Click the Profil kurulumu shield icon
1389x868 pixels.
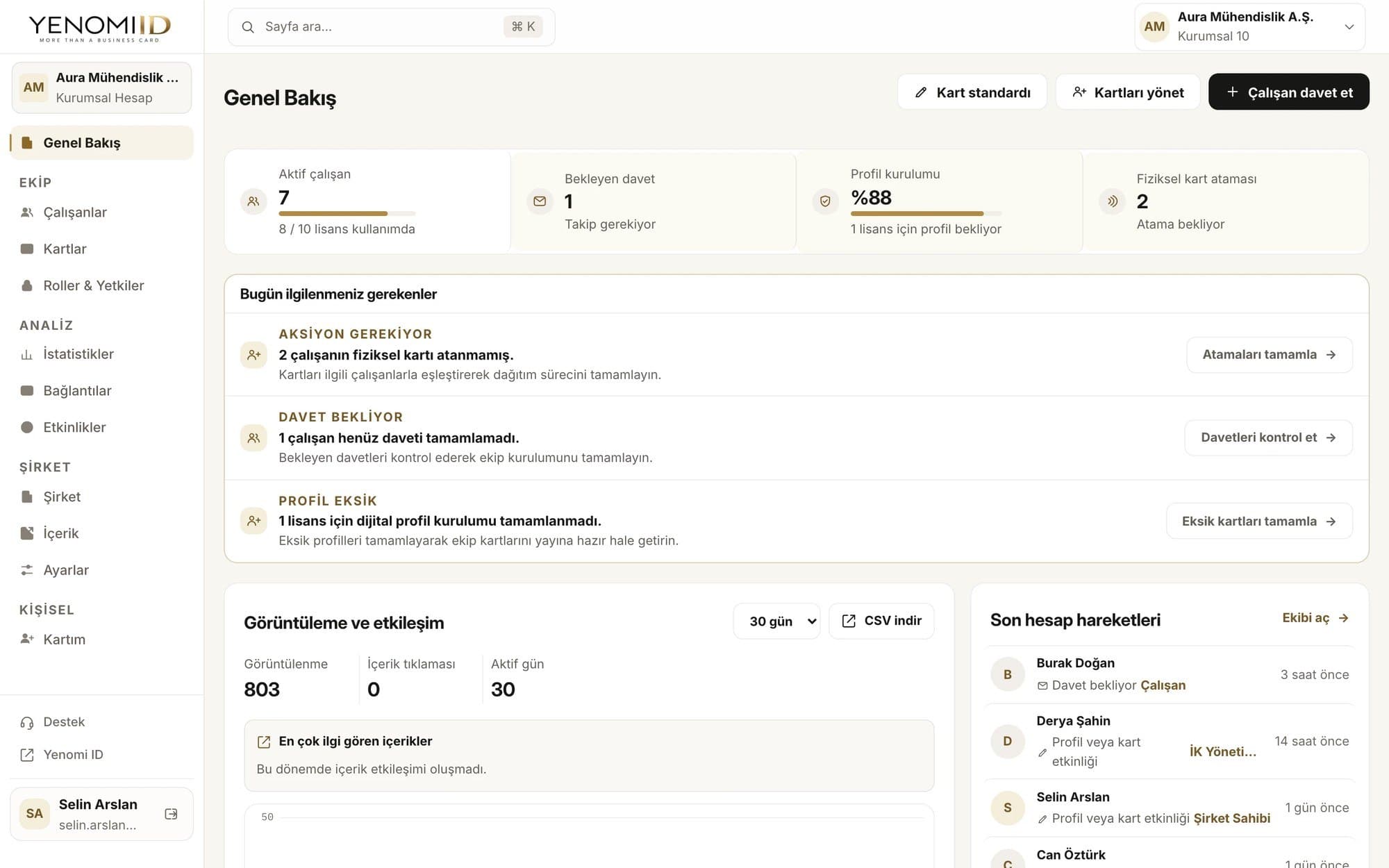[825, 201]
